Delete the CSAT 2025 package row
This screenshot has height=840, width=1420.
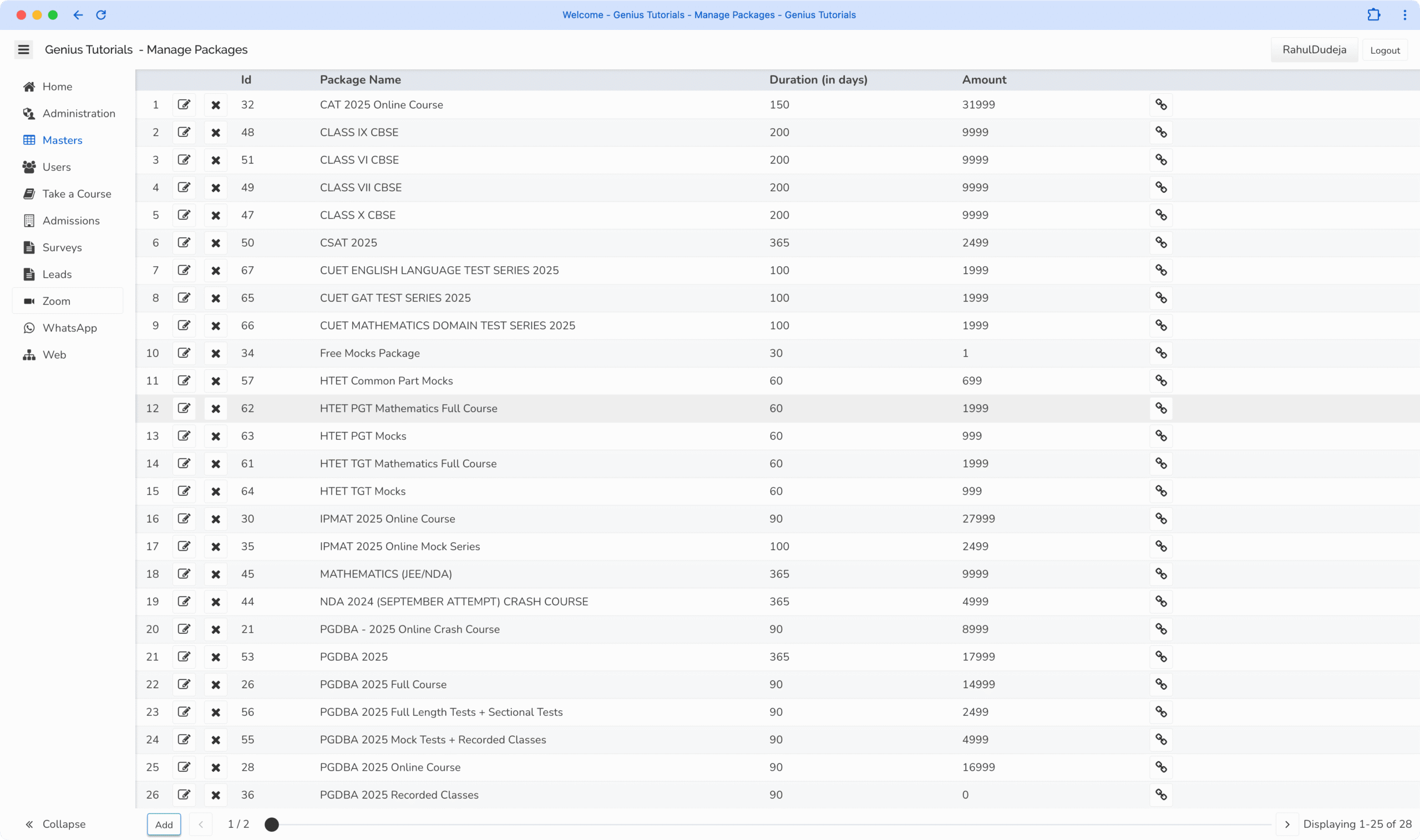(216, 243)
